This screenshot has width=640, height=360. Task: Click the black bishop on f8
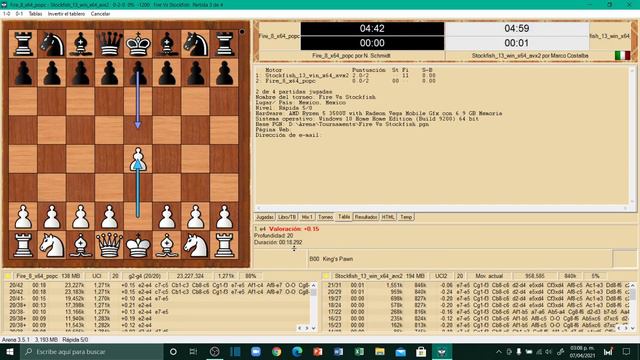tap(167, 44)
